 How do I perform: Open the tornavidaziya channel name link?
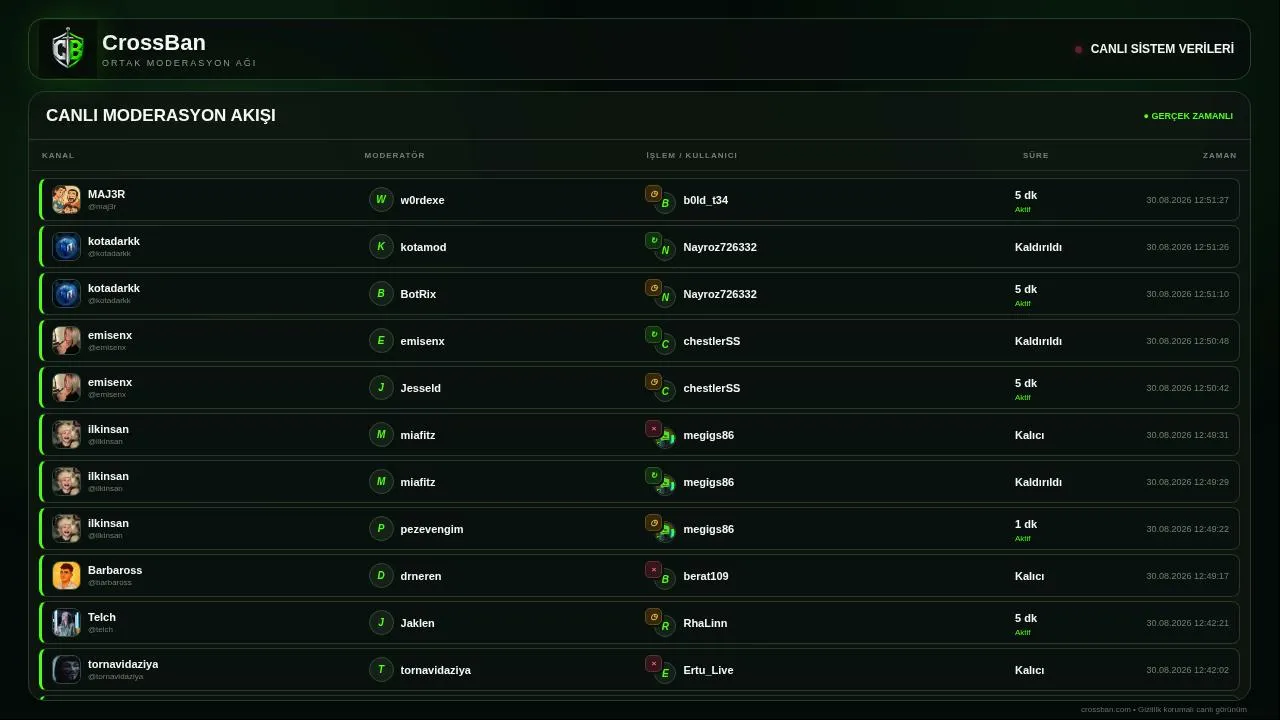[123, 664]
